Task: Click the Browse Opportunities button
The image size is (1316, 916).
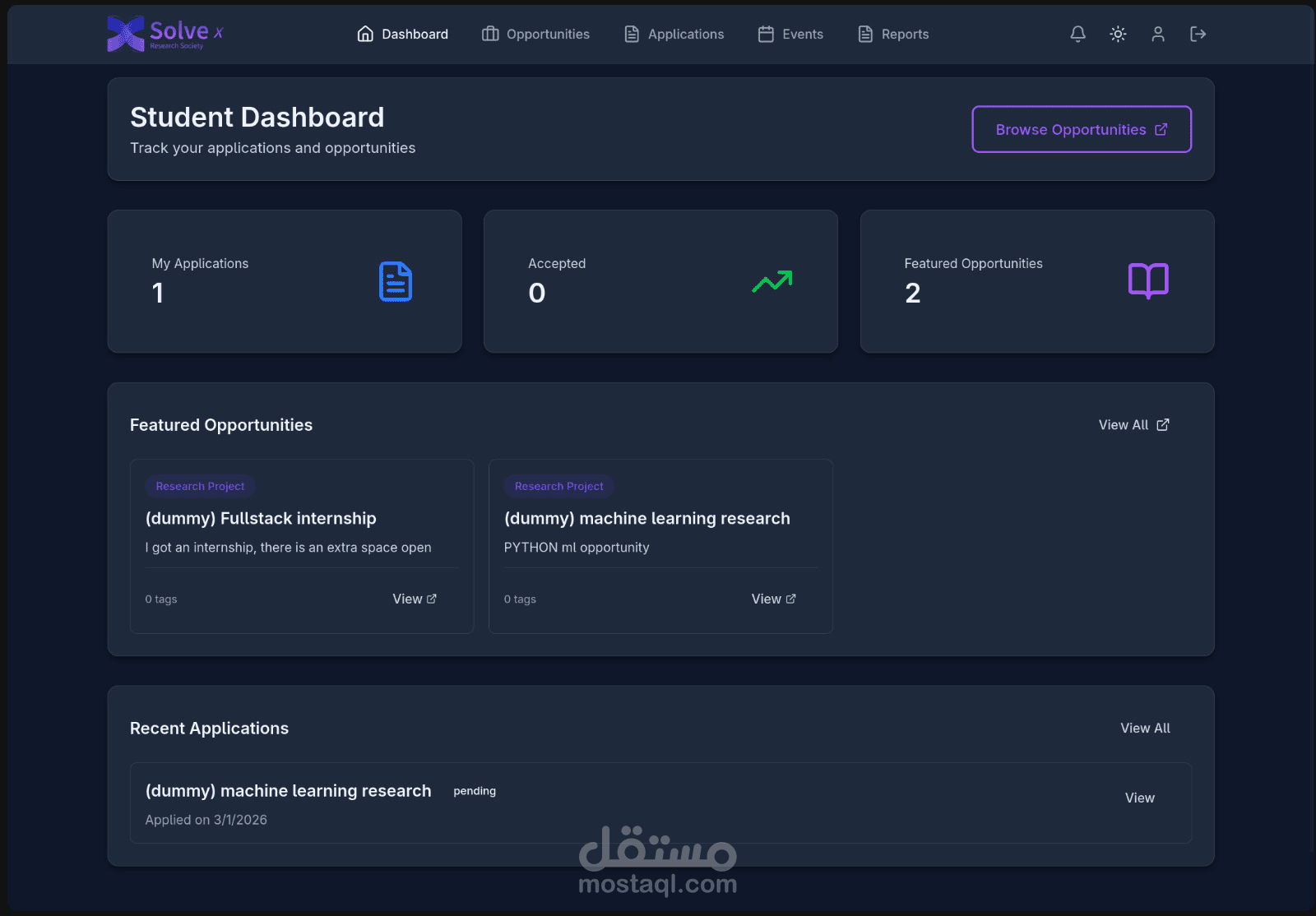Action: coord(1082,129)
